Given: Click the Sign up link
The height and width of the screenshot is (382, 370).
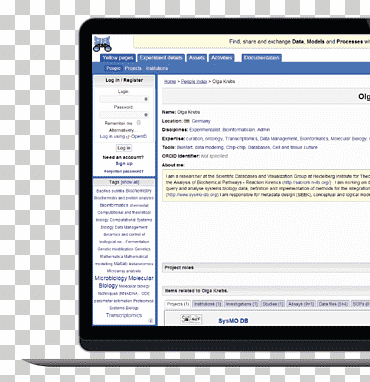Looking at the screenshot, I should 124,164.
